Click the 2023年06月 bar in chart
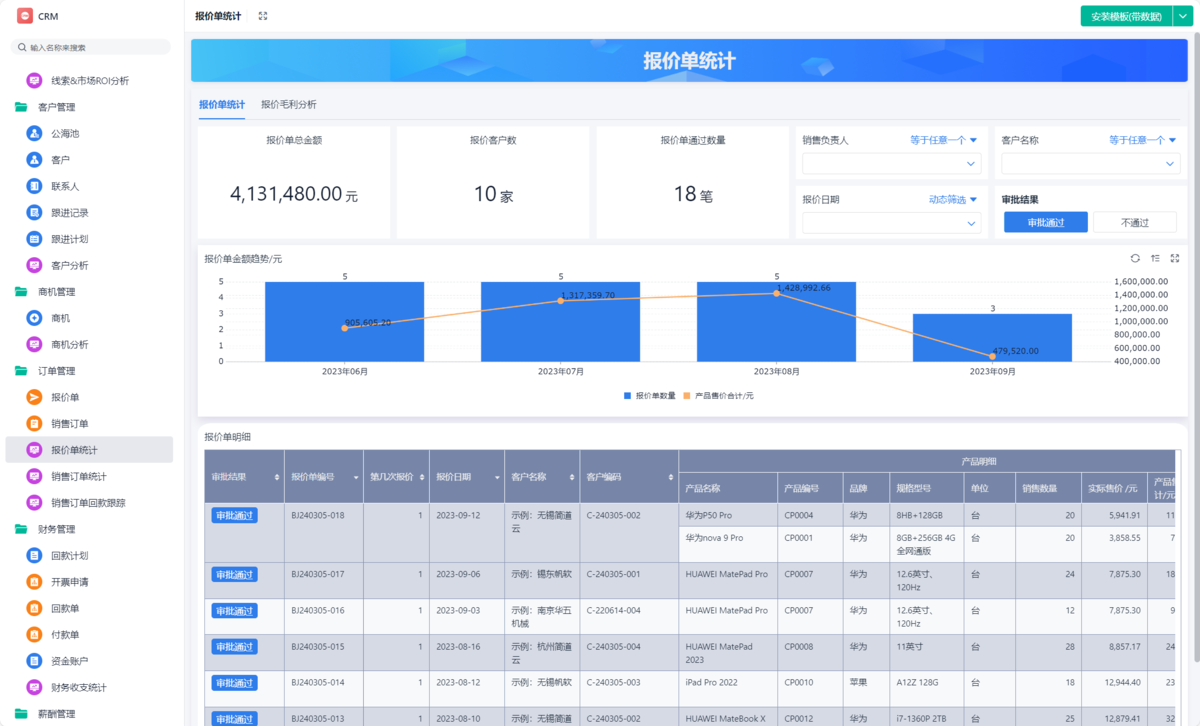The height and width of the screenshot is (726, 1200). (x=344, y=321)
